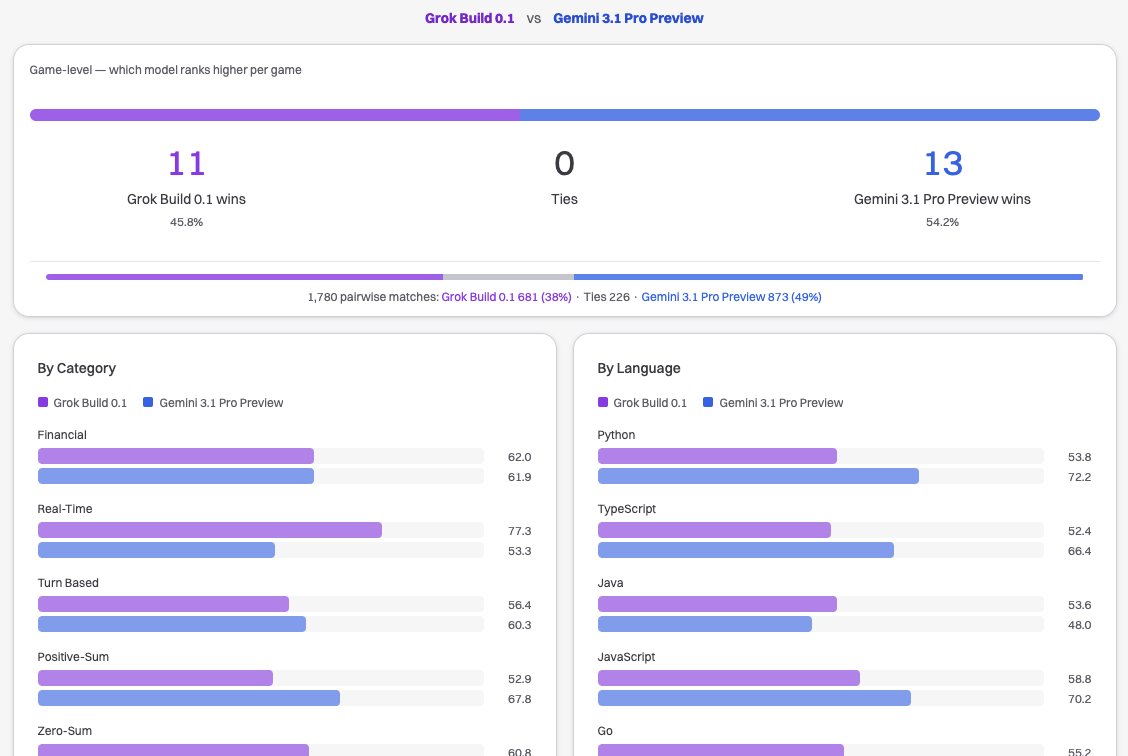Open the Gemini 3.1 Pro Preview header link
This screenshot has height=756, width=1128.
(628, 18)
